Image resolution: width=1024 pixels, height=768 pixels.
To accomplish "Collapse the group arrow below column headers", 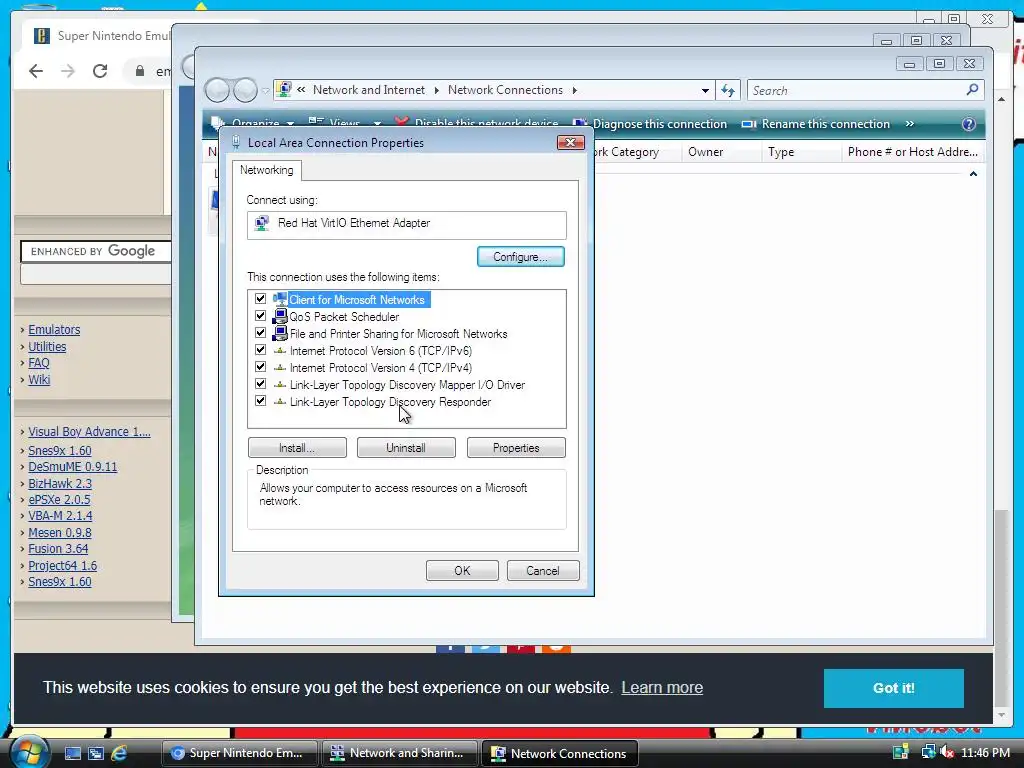I will (973, 174).
